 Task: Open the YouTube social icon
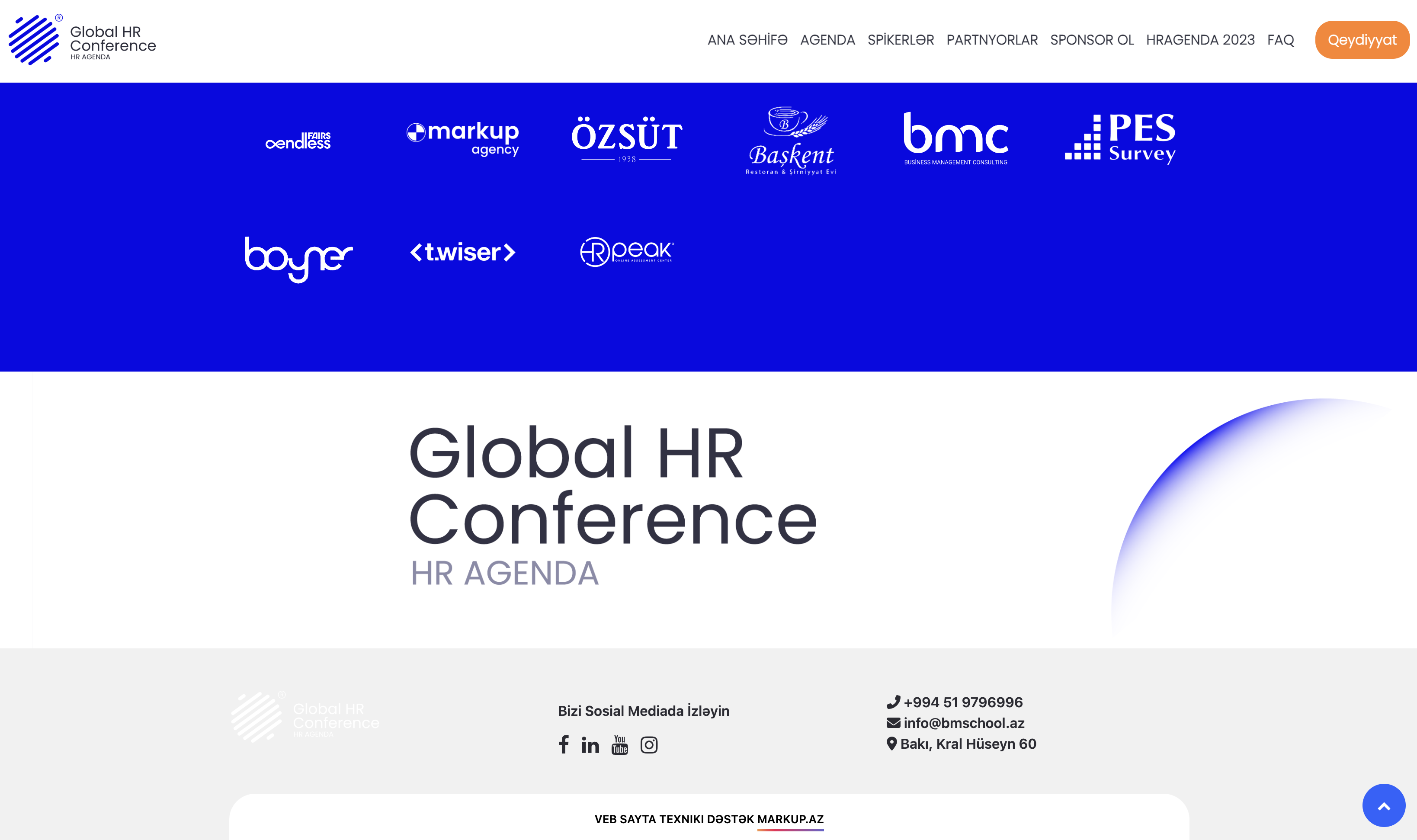(620, 745)
